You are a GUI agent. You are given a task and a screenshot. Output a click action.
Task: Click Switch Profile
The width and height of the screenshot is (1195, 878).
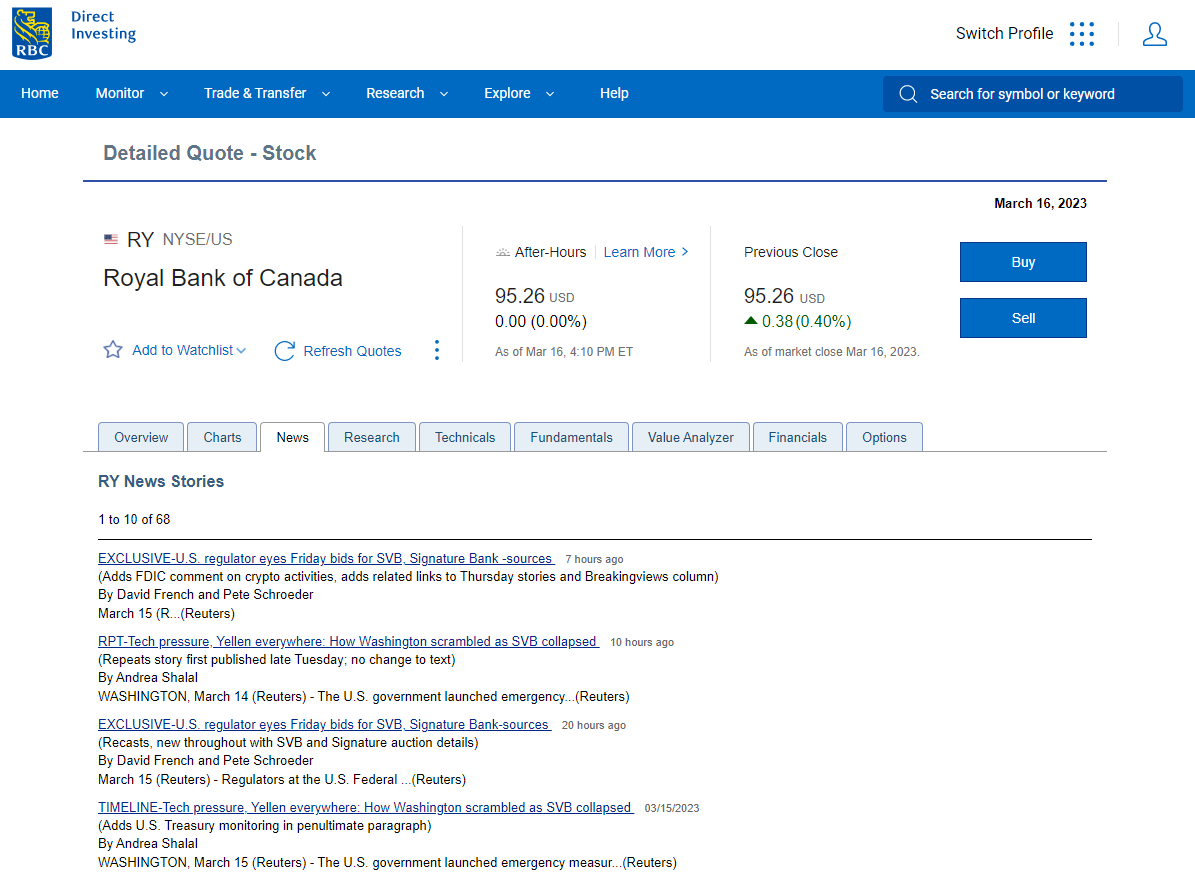1004,34
